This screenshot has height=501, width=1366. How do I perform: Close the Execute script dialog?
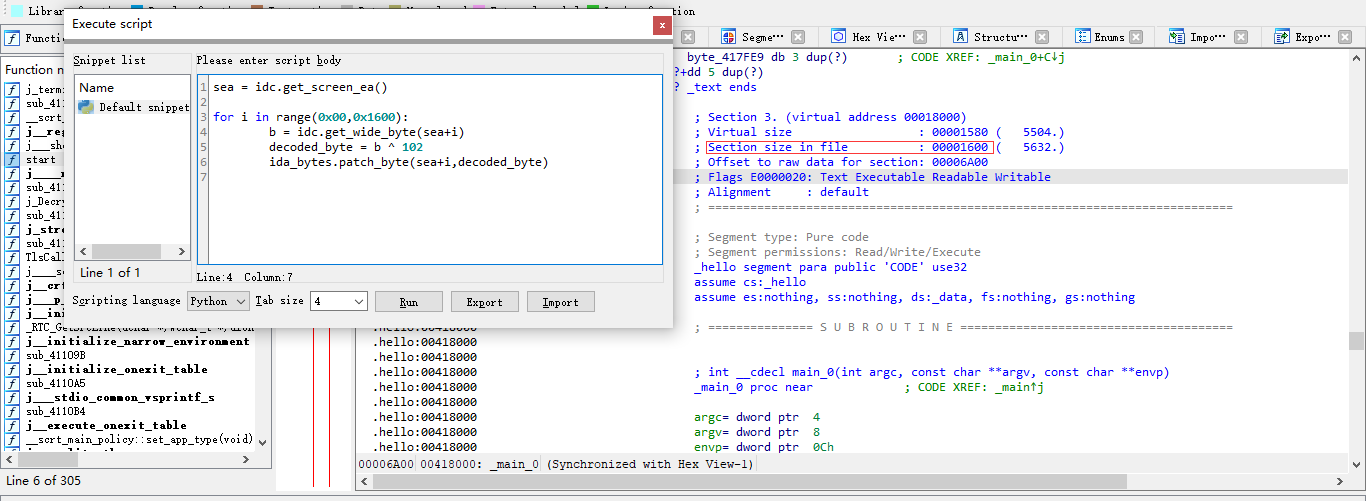pos(660,25)
